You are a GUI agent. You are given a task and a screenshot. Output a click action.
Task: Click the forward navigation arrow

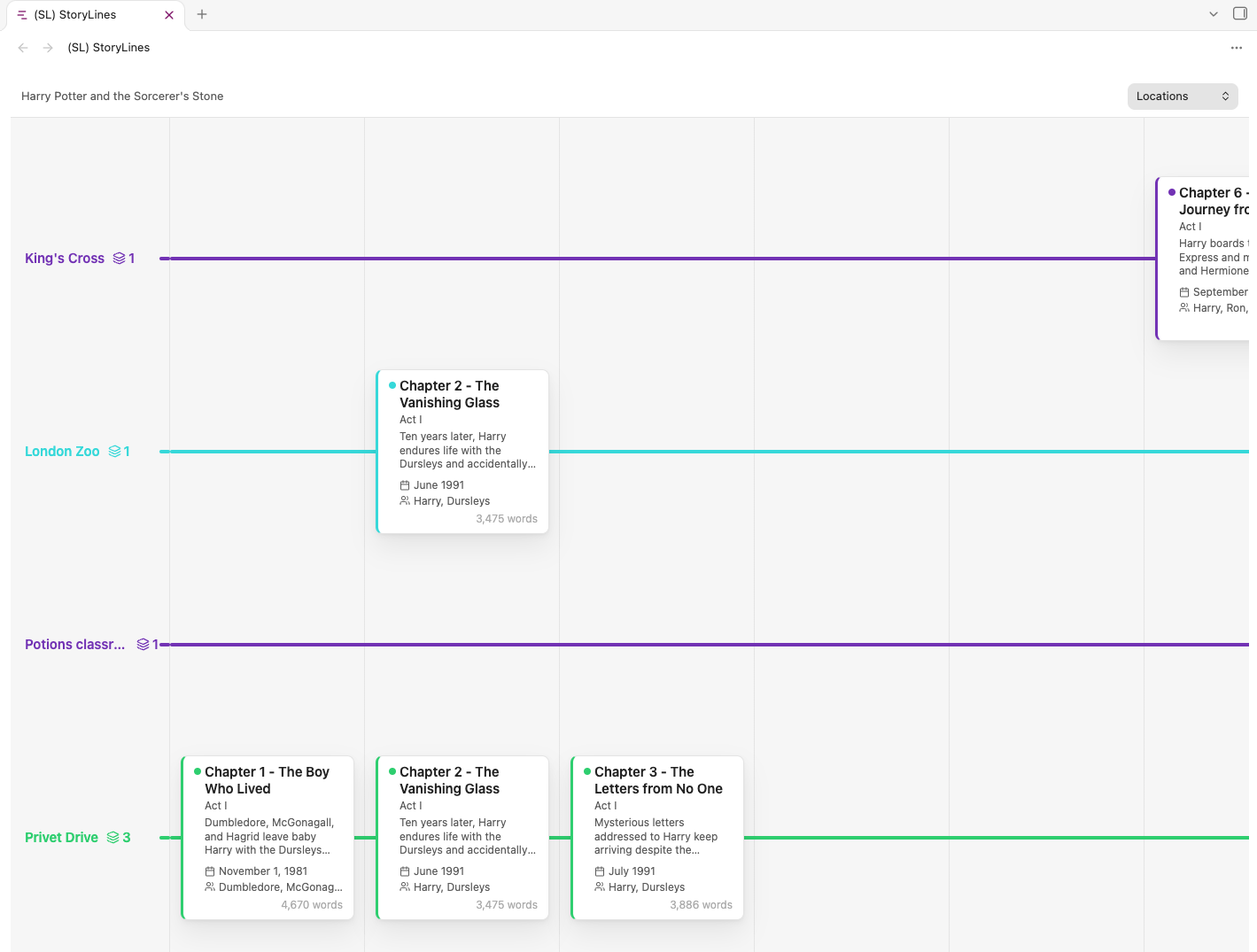48,48
